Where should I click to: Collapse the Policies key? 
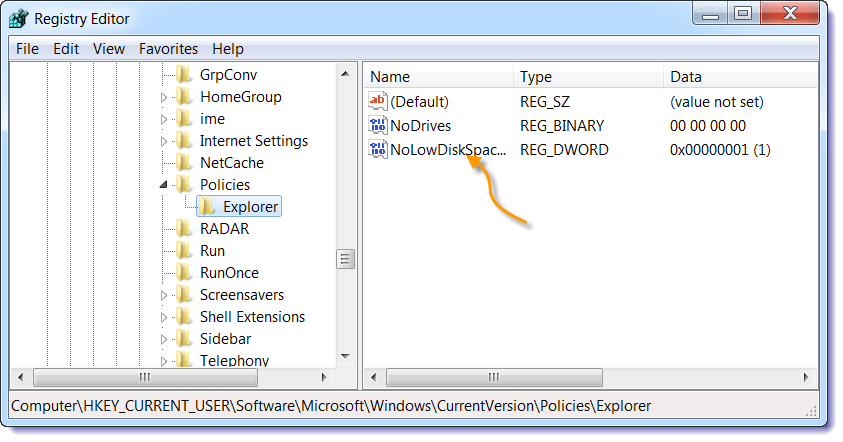[164, 185]
